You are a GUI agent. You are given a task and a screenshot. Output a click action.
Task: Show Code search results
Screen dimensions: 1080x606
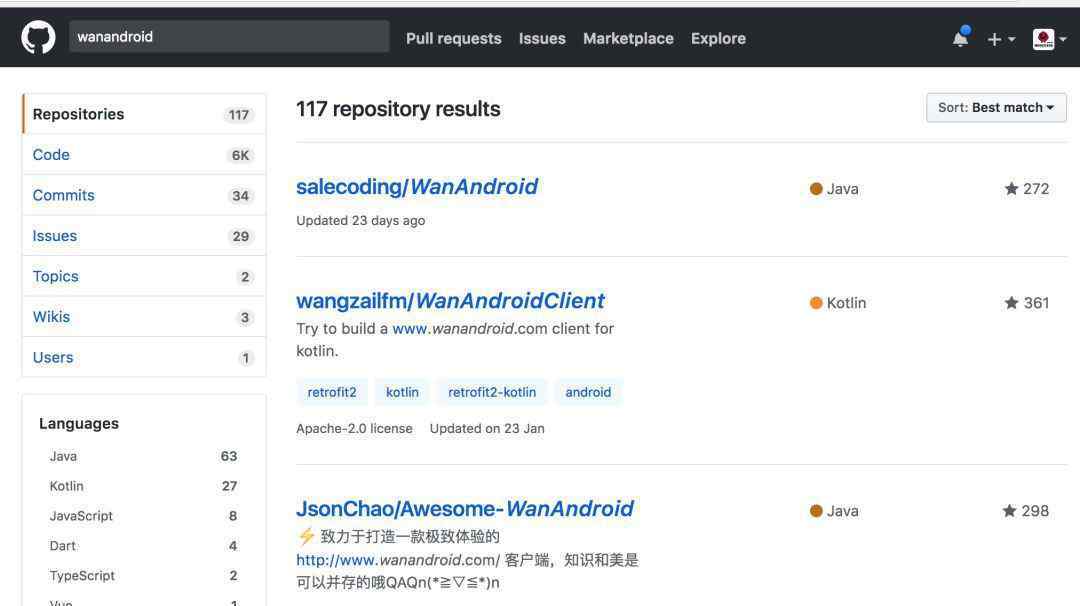tap(144, 155)
